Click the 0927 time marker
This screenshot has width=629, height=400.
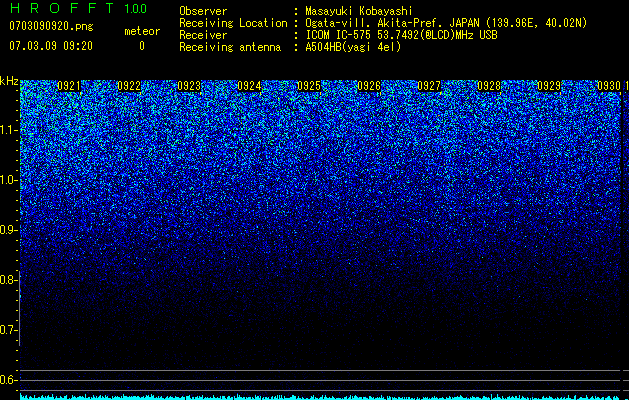[429, 86]
